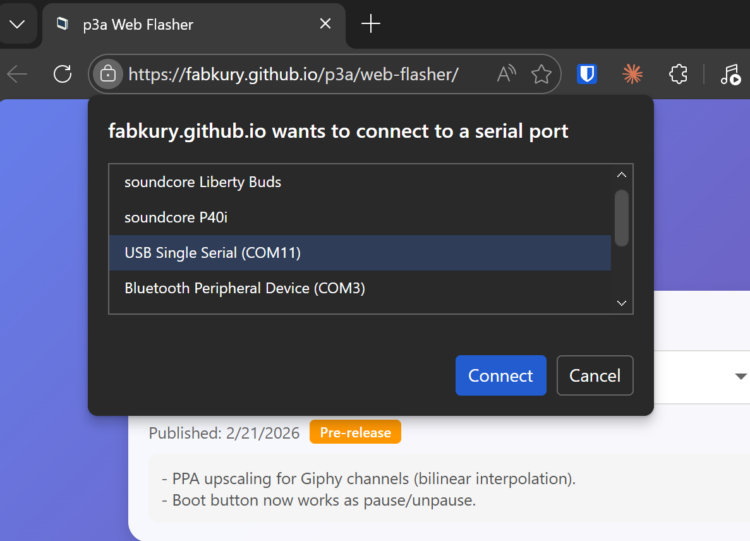Click the media control music icon
The height and width of the screenshot is (541, 750).
(730, 74)
